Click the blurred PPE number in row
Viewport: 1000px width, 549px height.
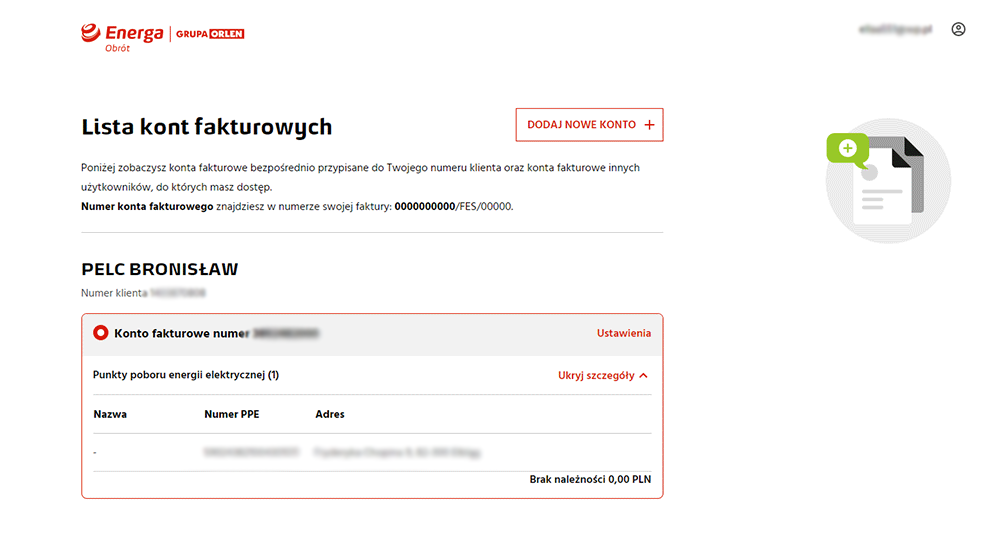point(251,452)
